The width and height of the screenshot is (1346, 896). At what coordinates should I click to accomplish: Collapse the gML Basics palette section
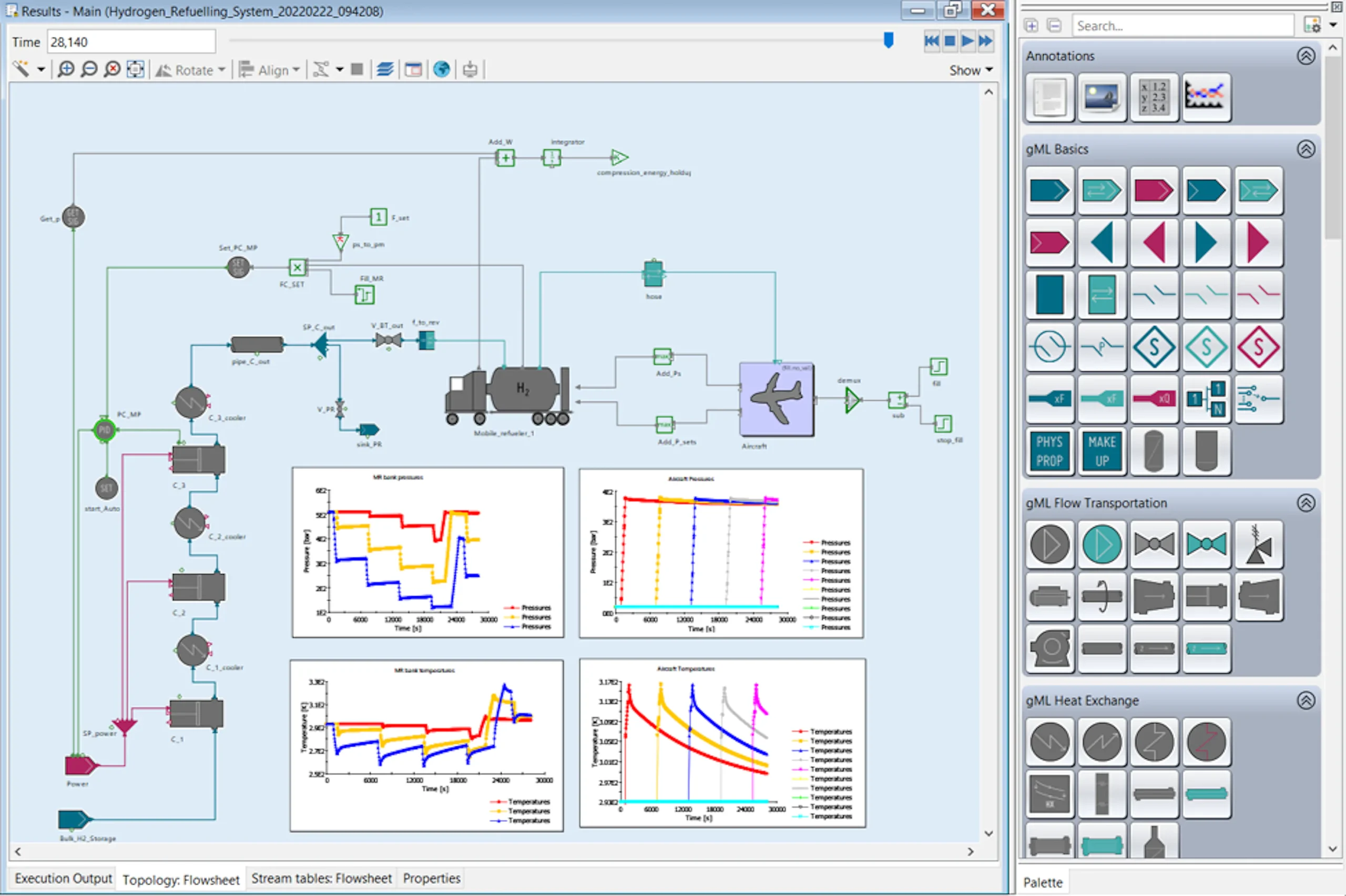(x=1306, y=149)
